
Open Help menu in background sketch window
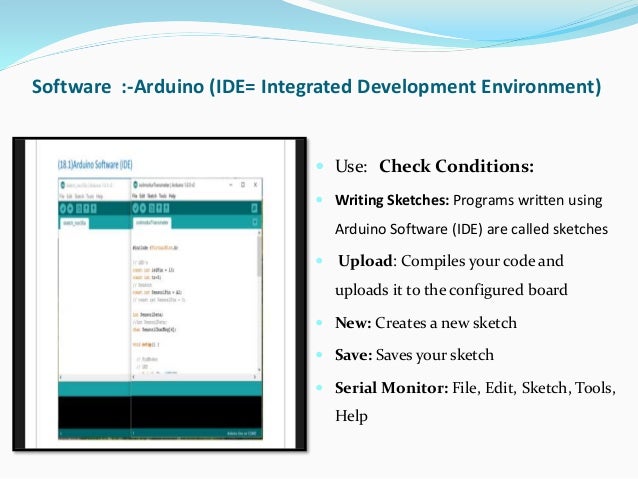tap(99, 196)
